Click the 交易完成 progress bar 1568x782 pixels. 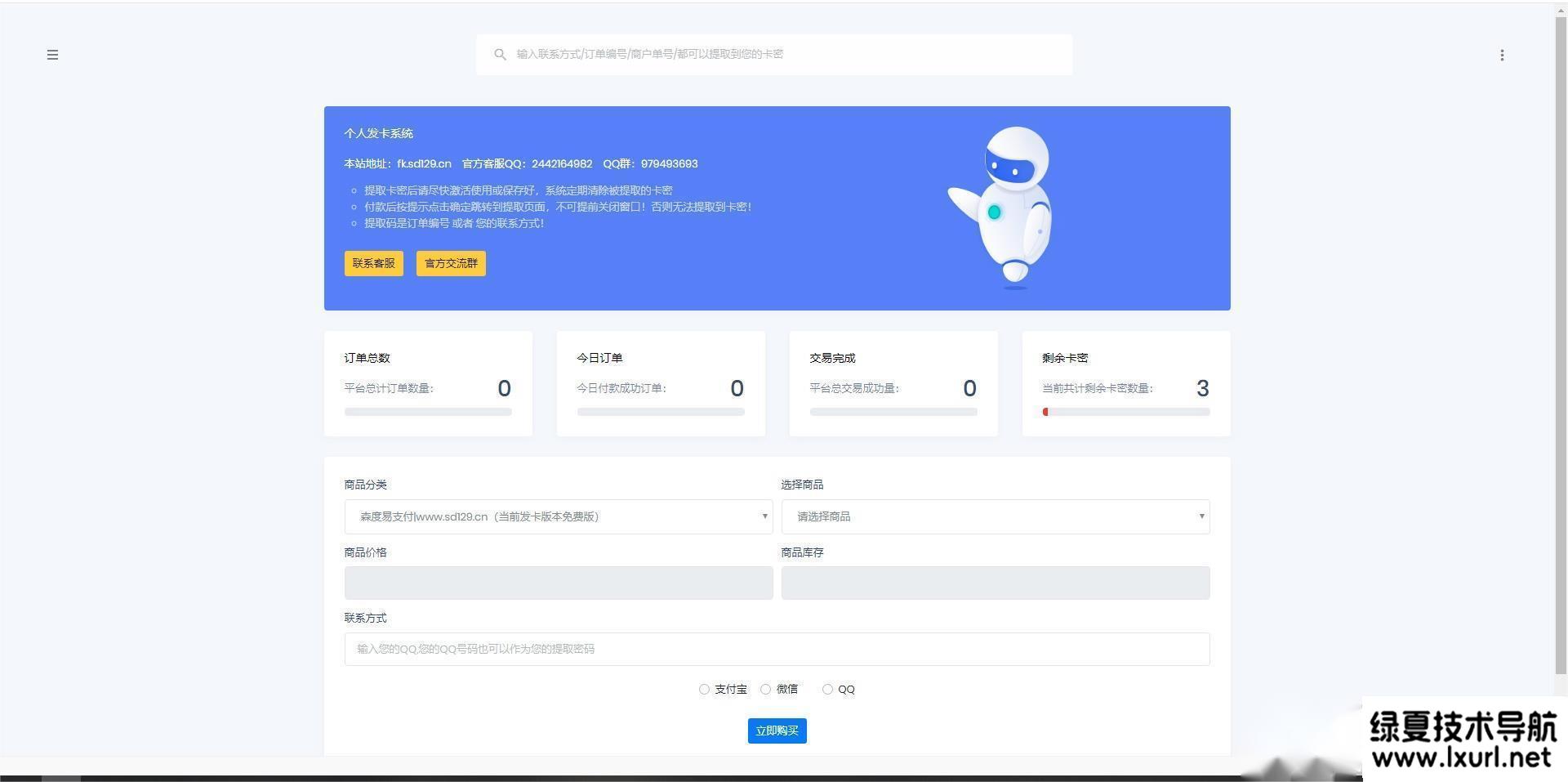[893, 412]
